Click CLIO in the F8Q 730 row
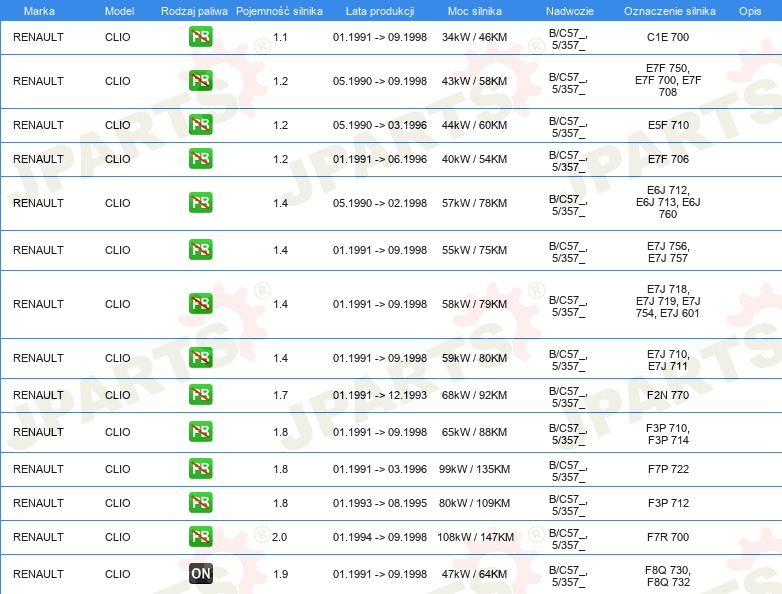Screen dimensions: 782x594 [x=118, y=574]
